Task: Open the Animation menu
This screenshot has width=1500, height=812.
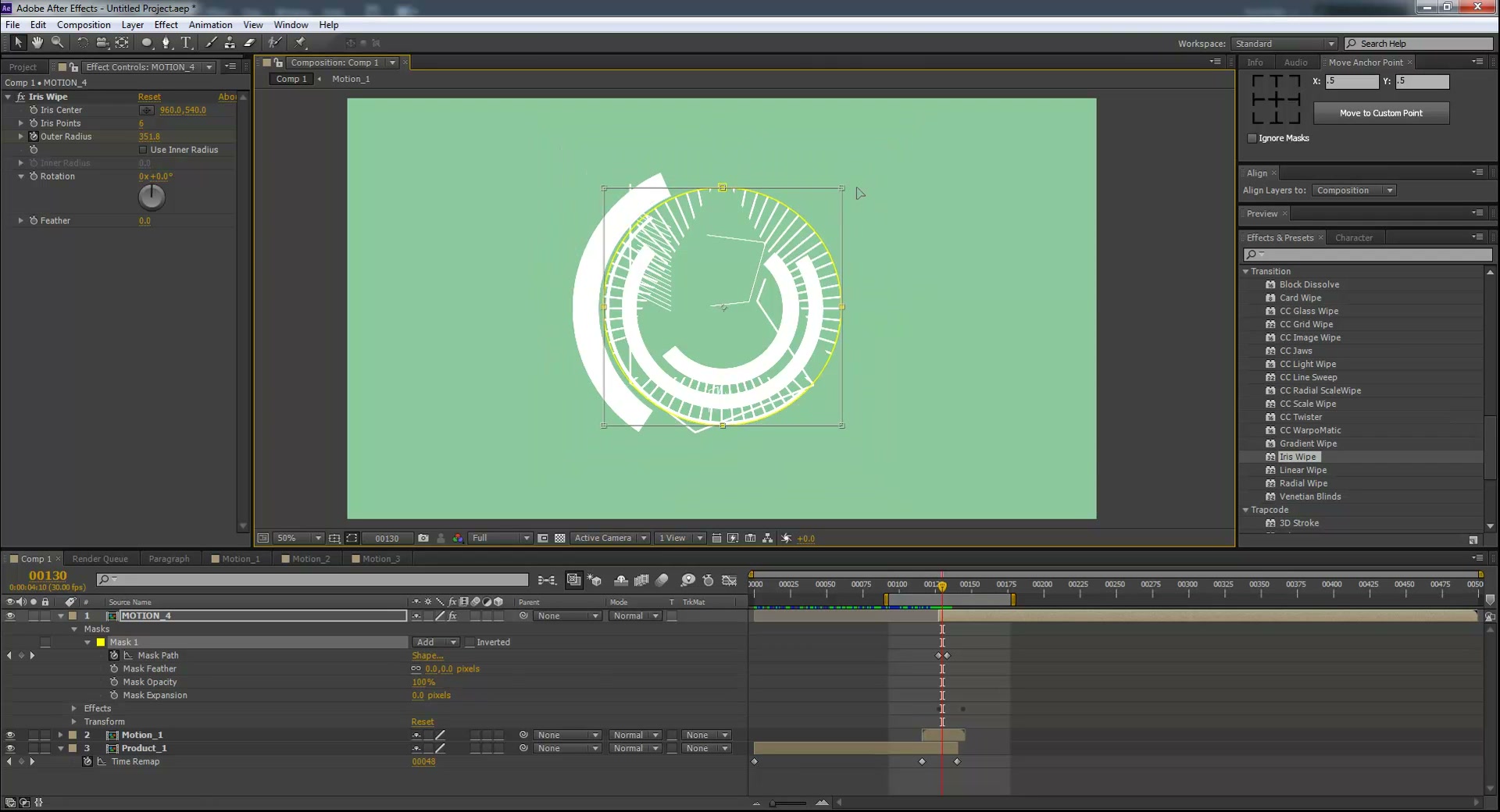Action: click(210, 25)
